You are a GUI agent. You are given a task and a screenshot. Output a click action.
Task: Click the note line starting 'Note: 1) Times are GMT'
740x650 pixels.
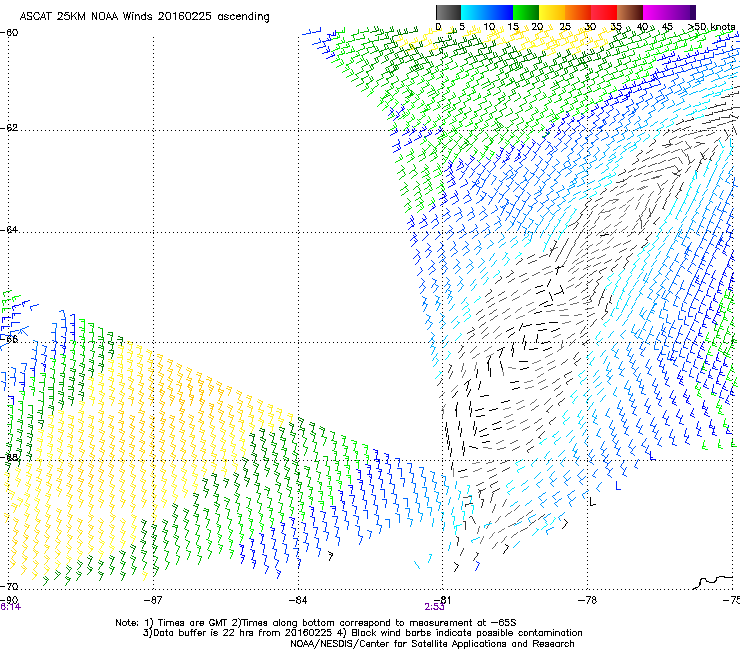click(316, 623)
